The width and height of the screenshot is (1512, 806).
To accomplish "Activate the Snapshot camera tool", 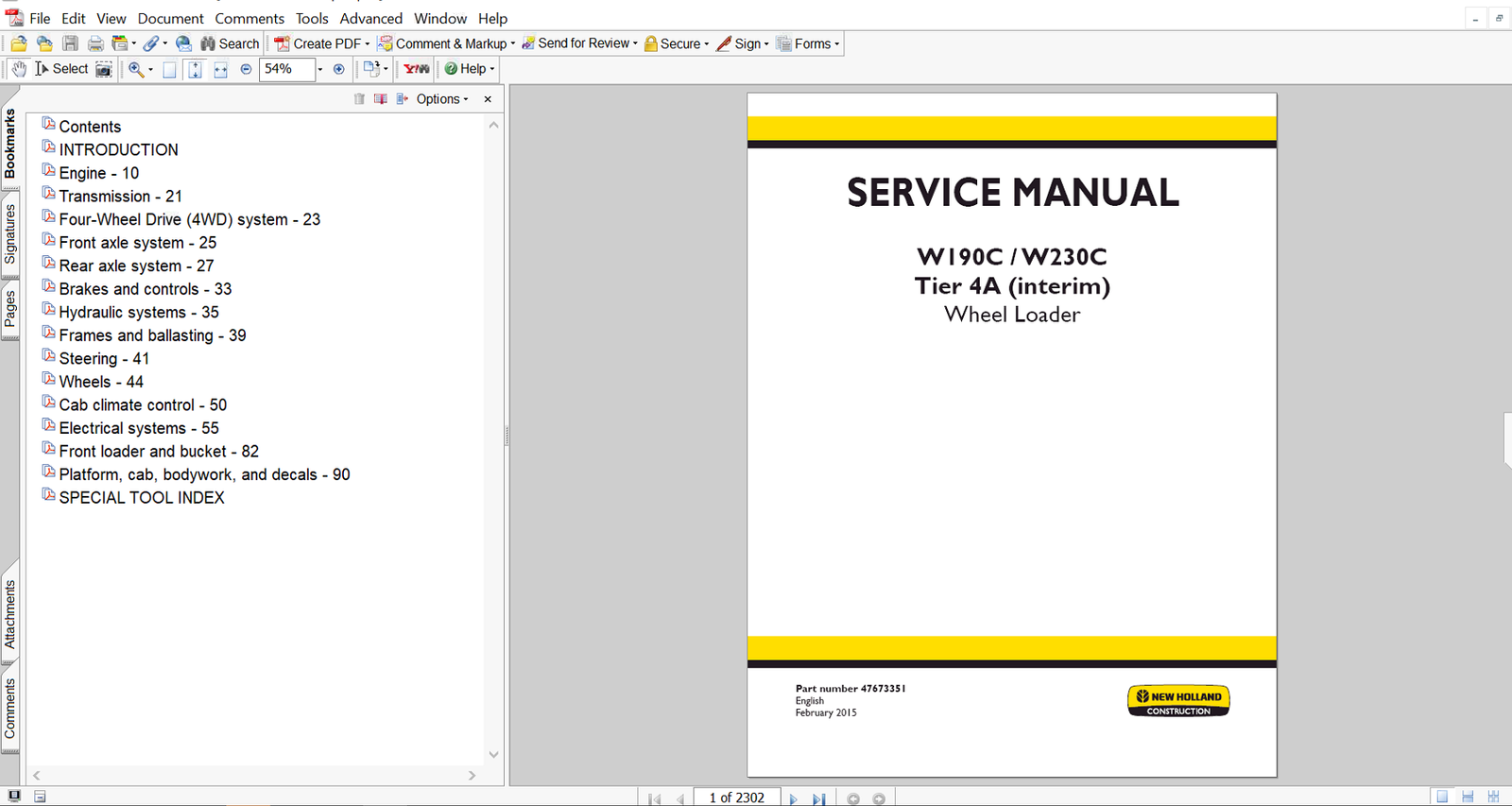I will click(x=104, y=69).
